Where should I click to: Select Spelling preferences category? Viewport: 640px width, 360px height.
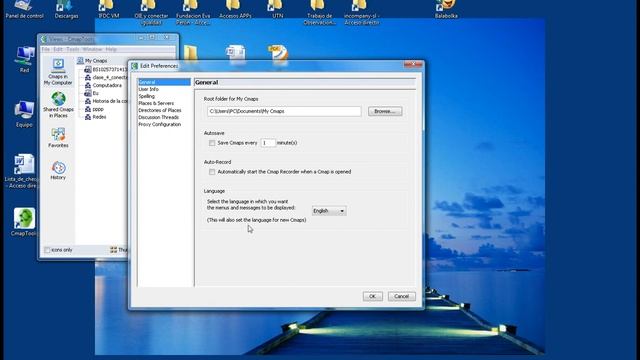coord(147,96)
